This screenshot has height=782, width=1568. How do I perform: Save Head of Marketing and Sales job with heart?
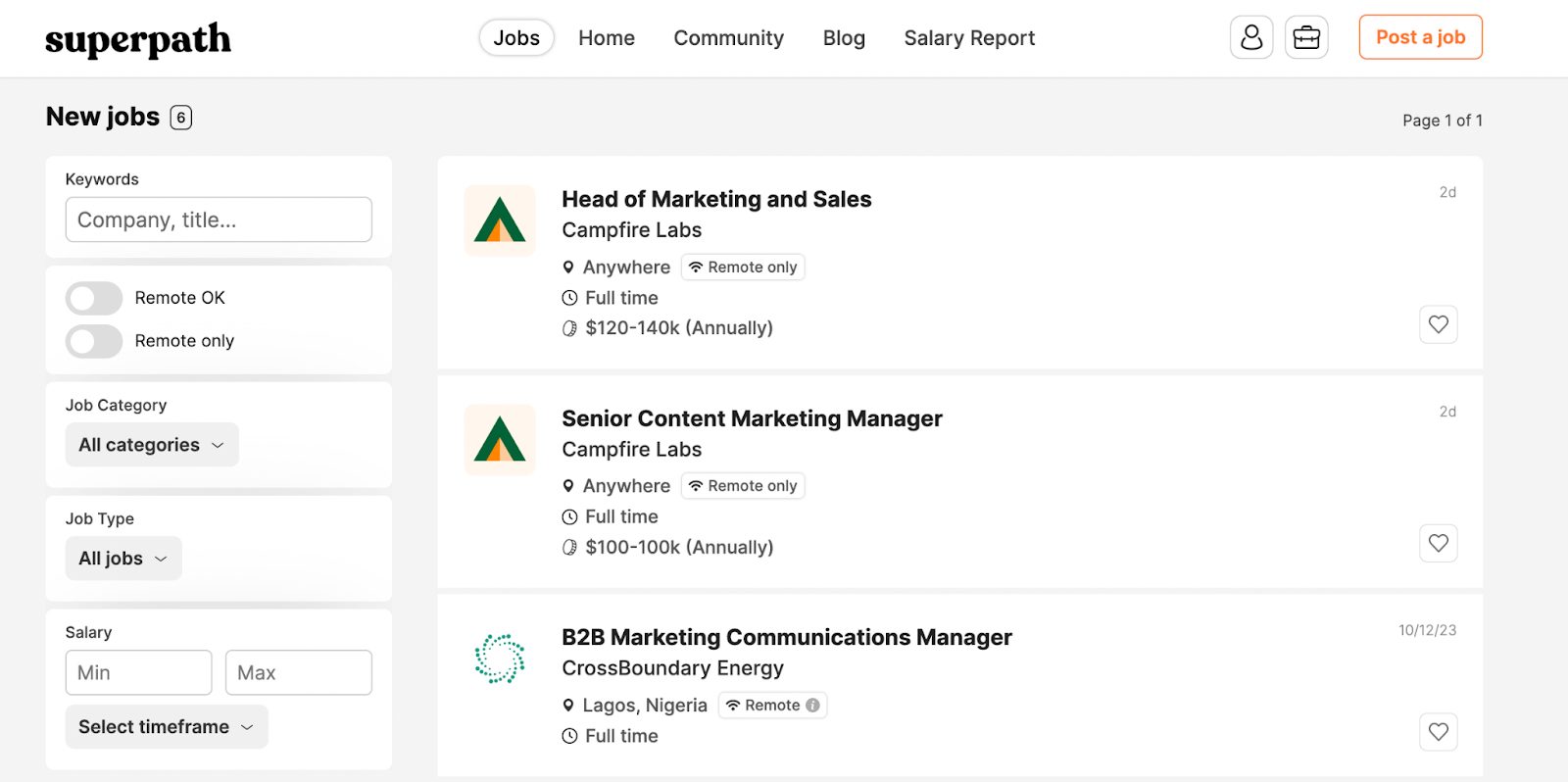[x=1438, y=324]
